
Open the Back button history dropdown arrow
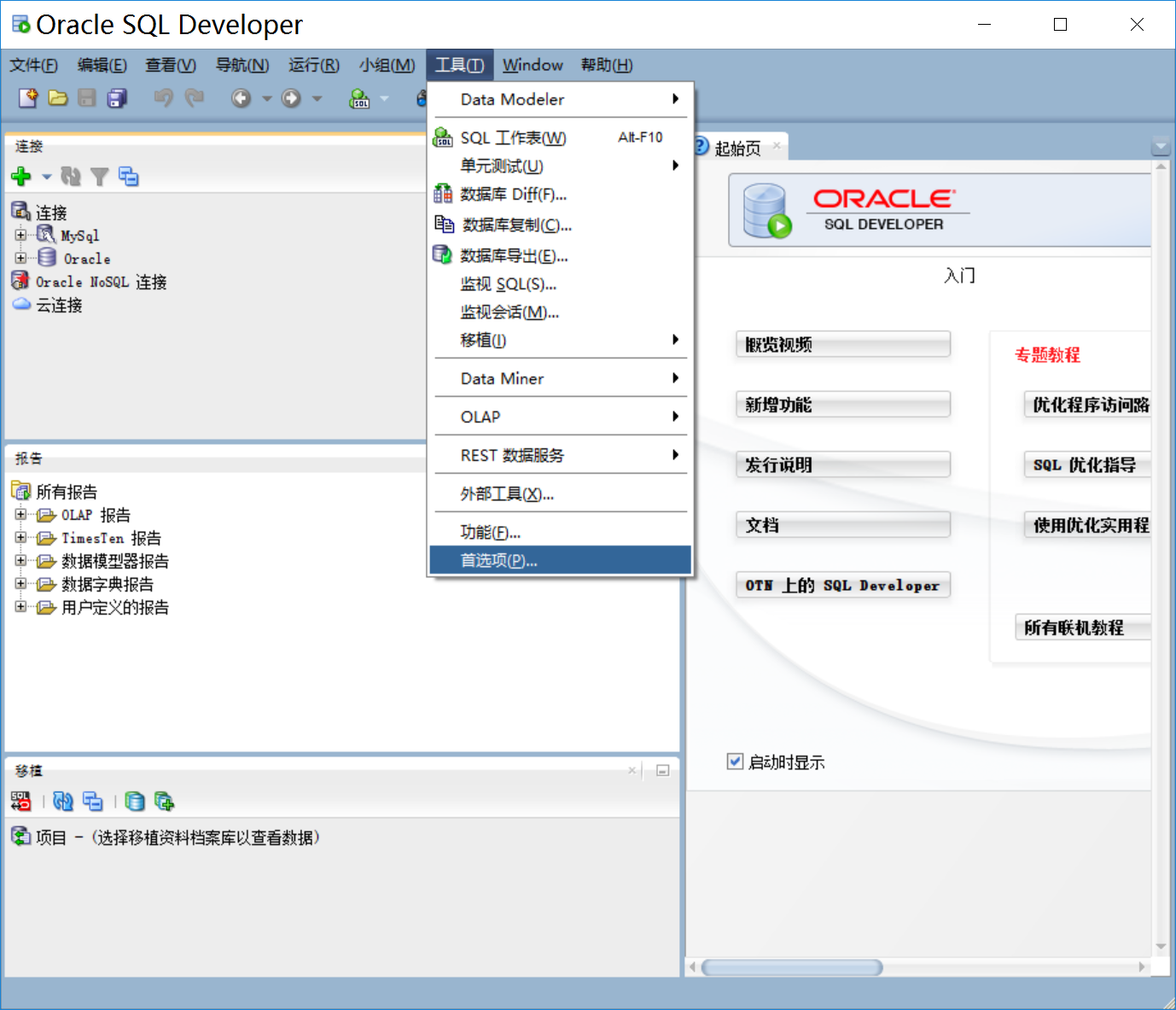(266, 99)
